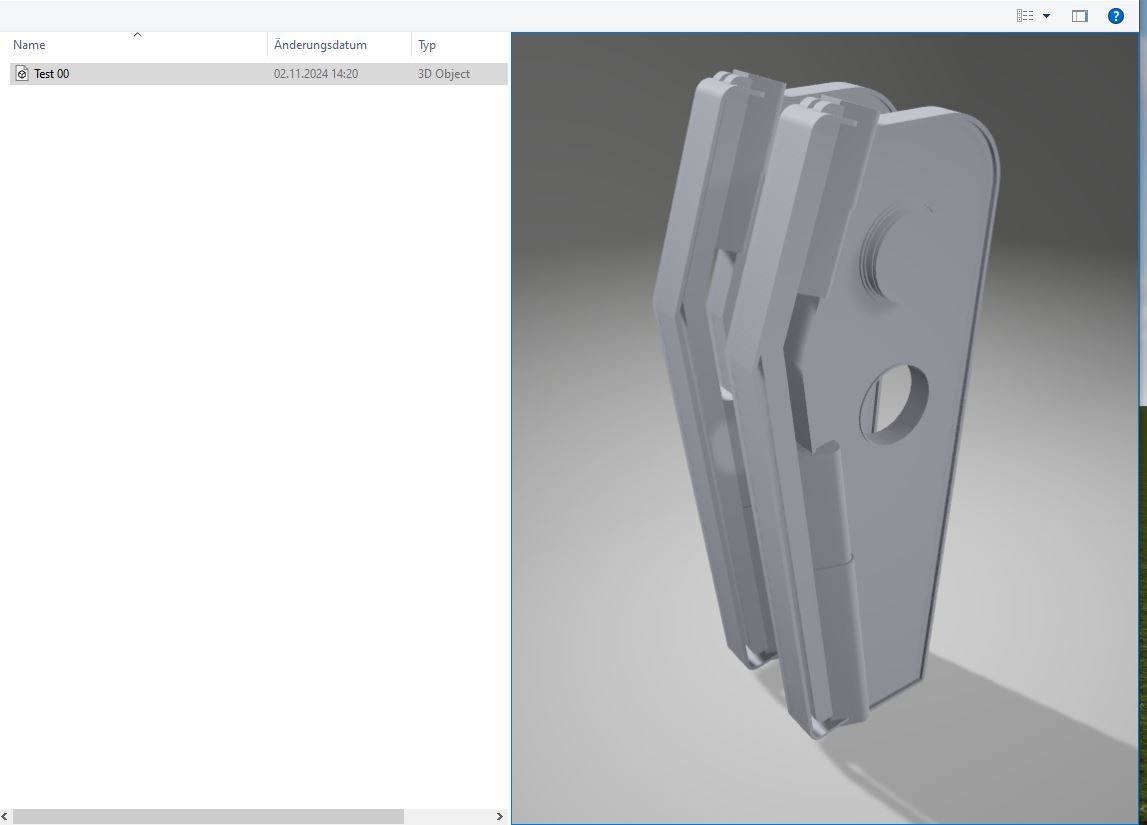Screen dimensions: 1147x825
Task: Click the 3D model preview image
Action: click(x=824, y=429)
